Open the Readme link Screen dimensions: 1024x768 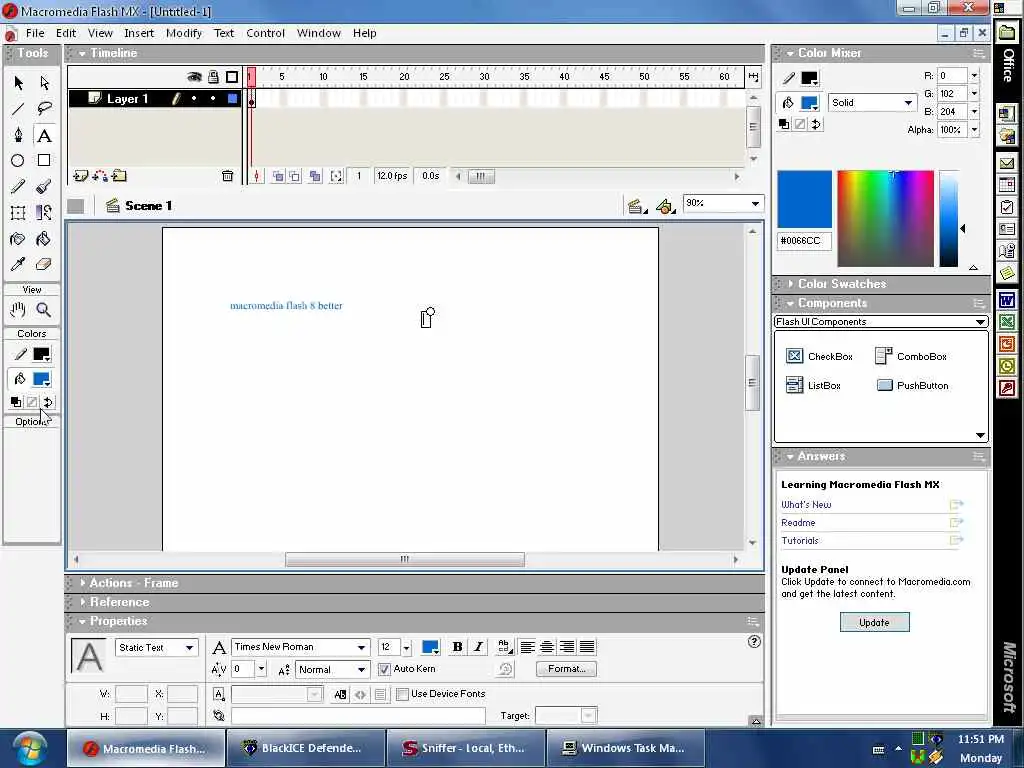(x=798, y=523)
